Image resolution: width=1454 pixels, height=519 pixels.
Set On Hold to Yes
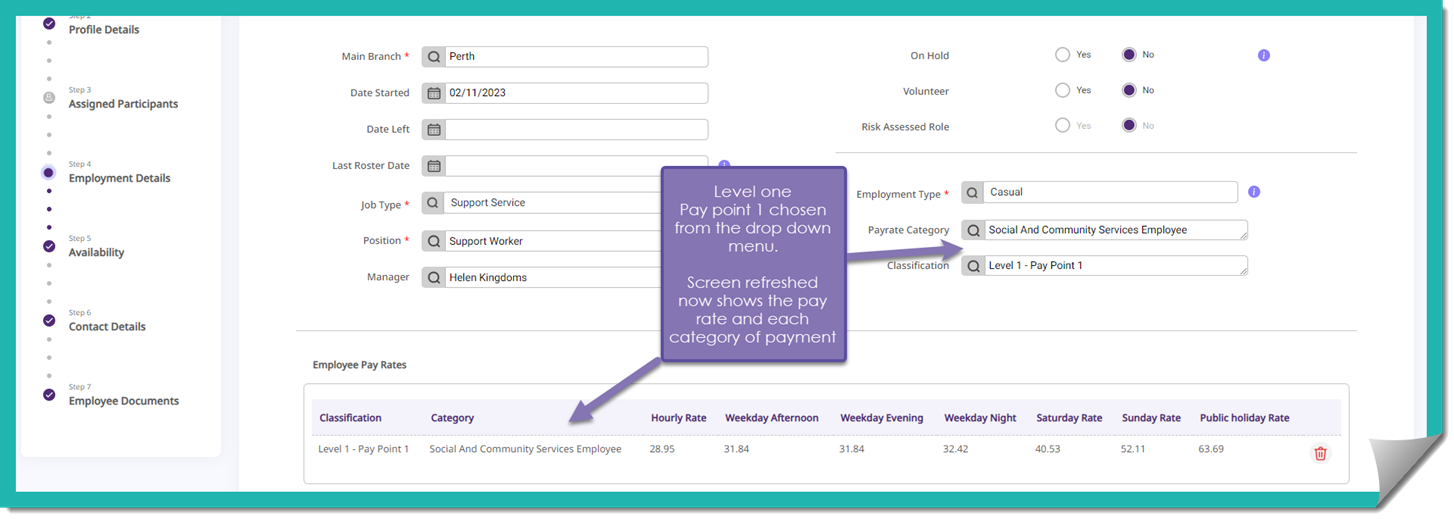pos(1062,55)
